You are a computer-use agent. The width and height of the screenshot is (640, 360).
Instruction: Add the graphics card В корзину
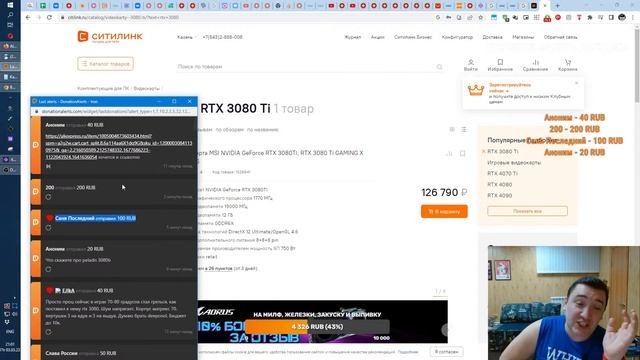(x=444, y=211)
